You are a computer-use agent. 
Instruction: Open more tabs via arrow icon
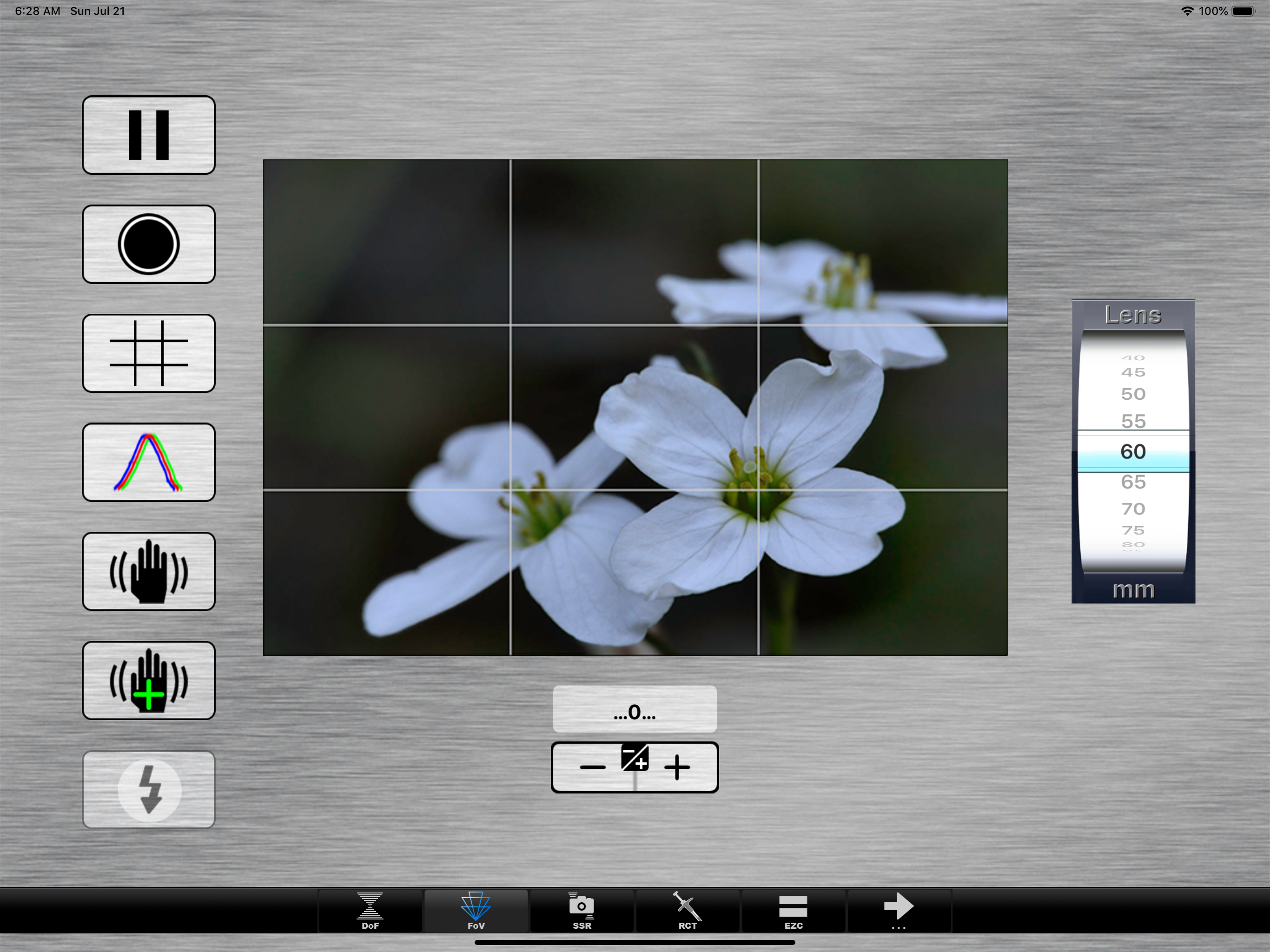(899, 911)
